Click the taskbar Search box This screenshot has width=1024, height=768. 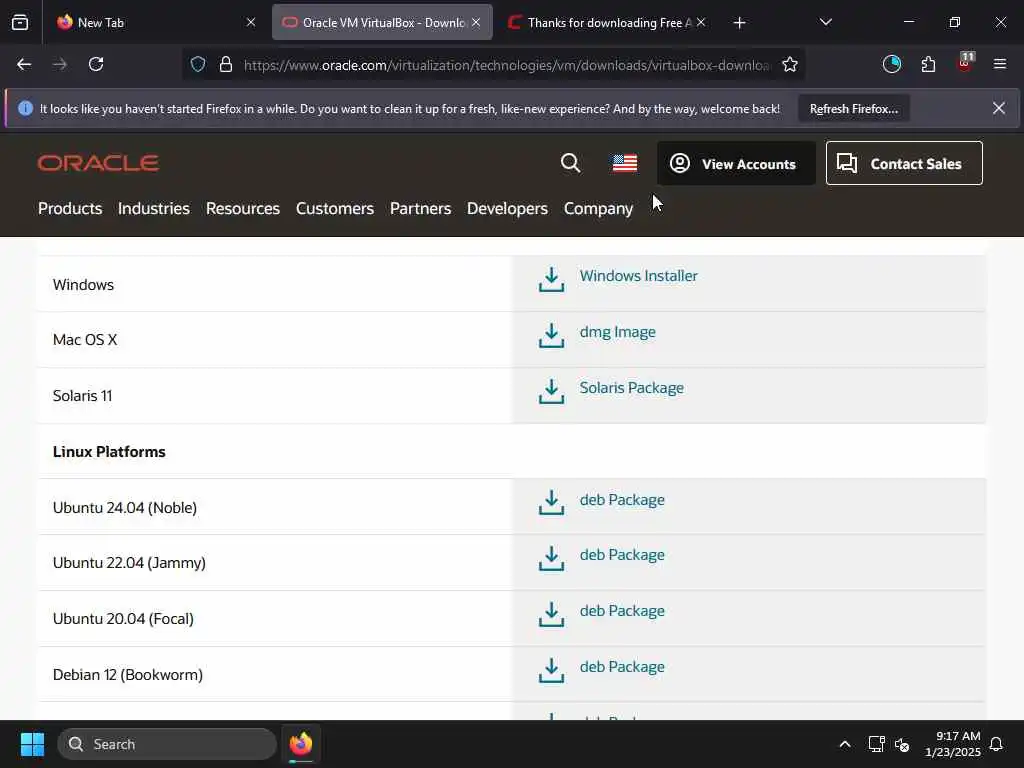(x=167, y=744)
